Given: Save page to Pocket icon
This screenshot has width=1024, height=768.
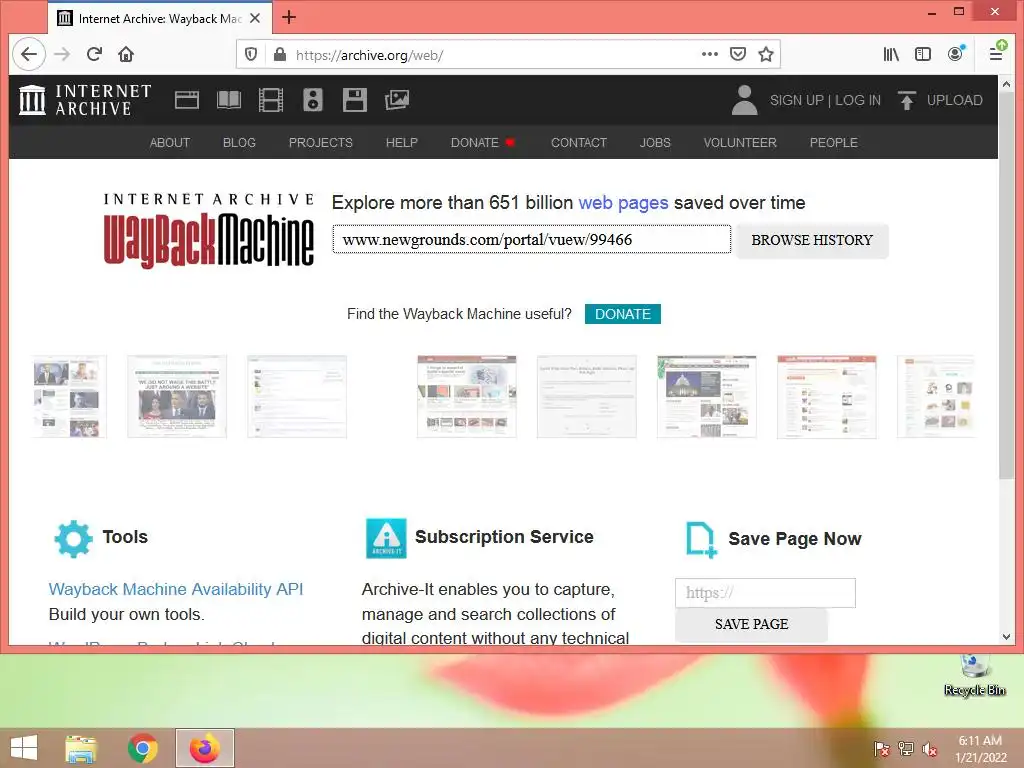Looking at the screenshot, I should (x=738, y=54).
